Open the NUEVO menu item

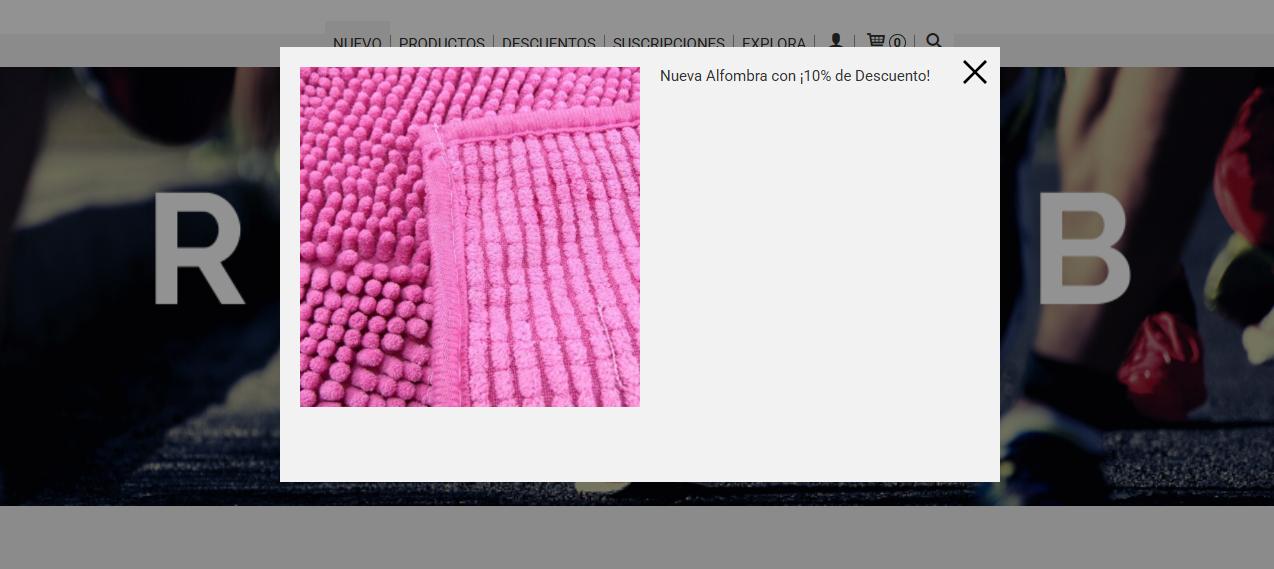357,41
